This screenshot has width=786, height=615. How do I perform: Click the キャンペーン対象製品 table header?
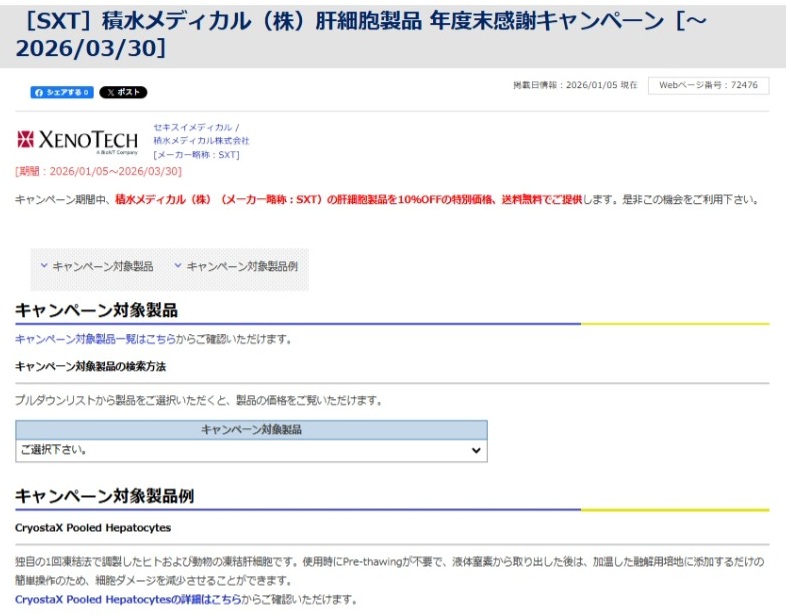click(251, 430)
